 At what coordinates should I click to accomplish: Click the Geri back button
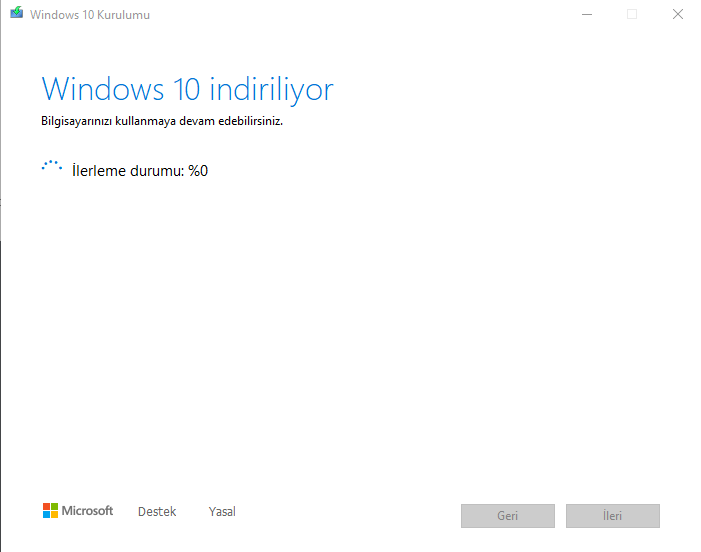[508, 516]
